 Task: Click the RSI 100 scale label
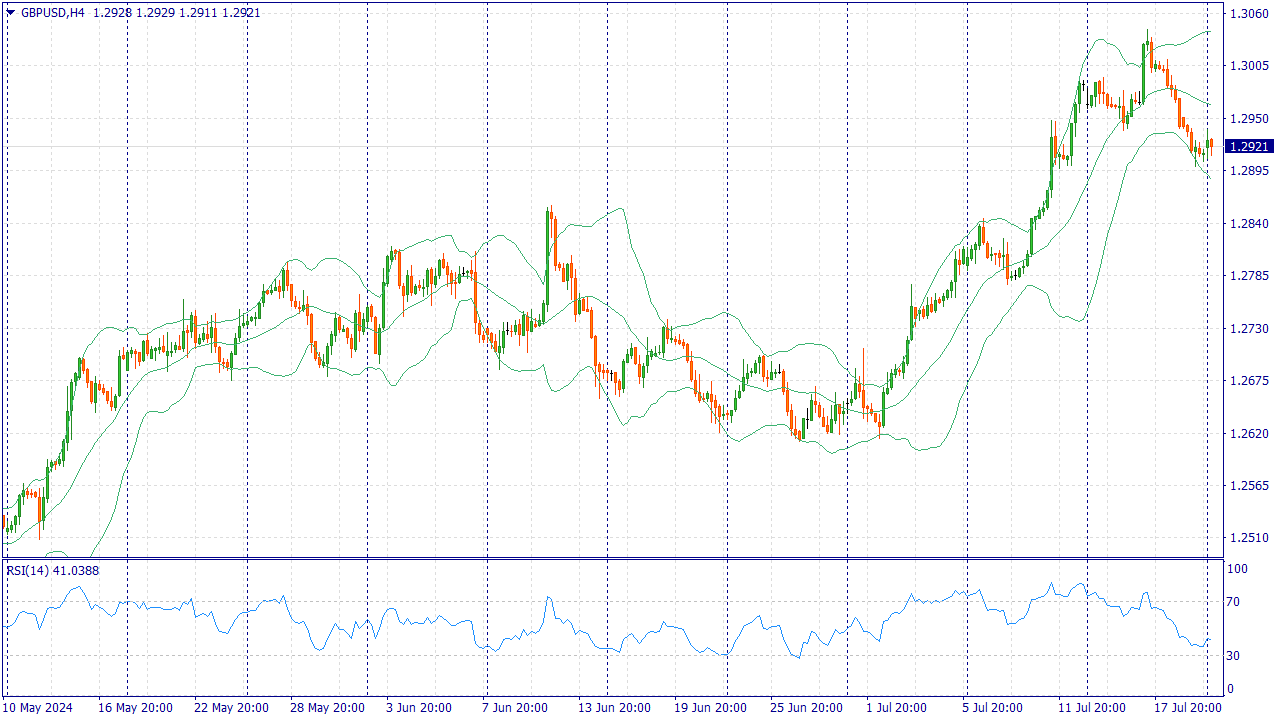tap(1237, 569)
